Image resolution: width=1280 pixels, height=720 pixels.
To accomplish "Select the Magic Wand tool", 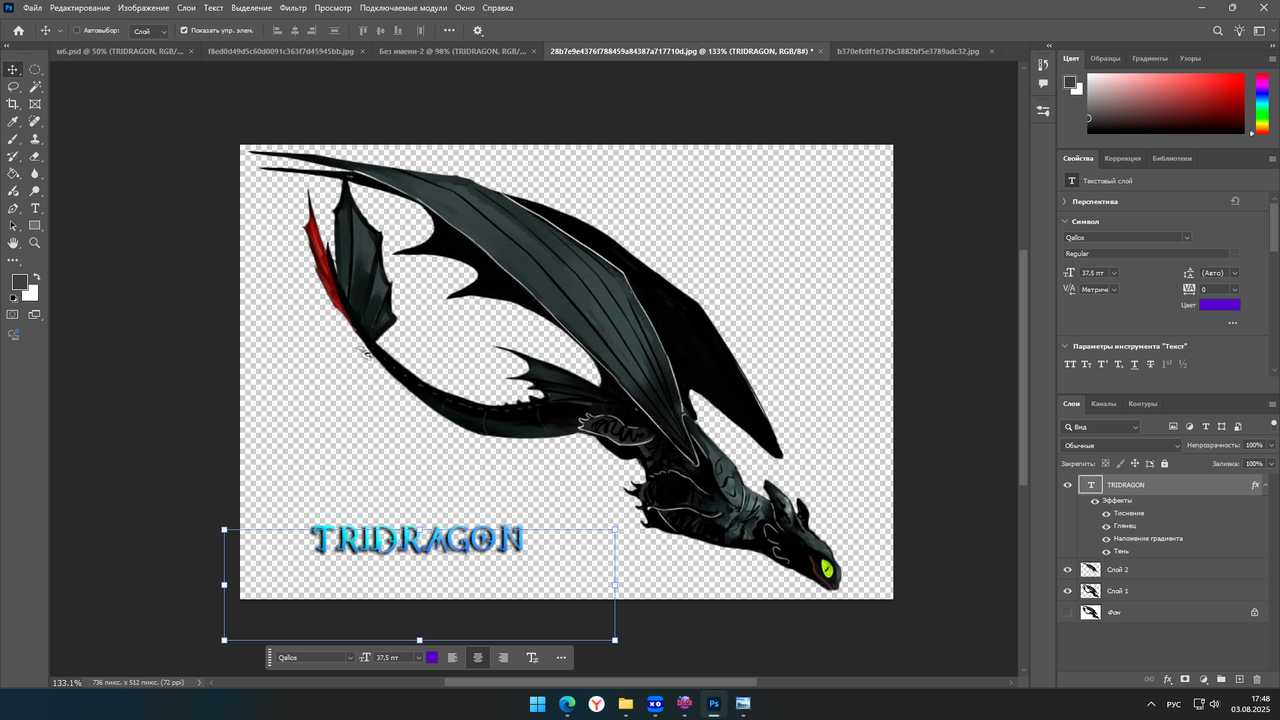I will coord(35,87).
